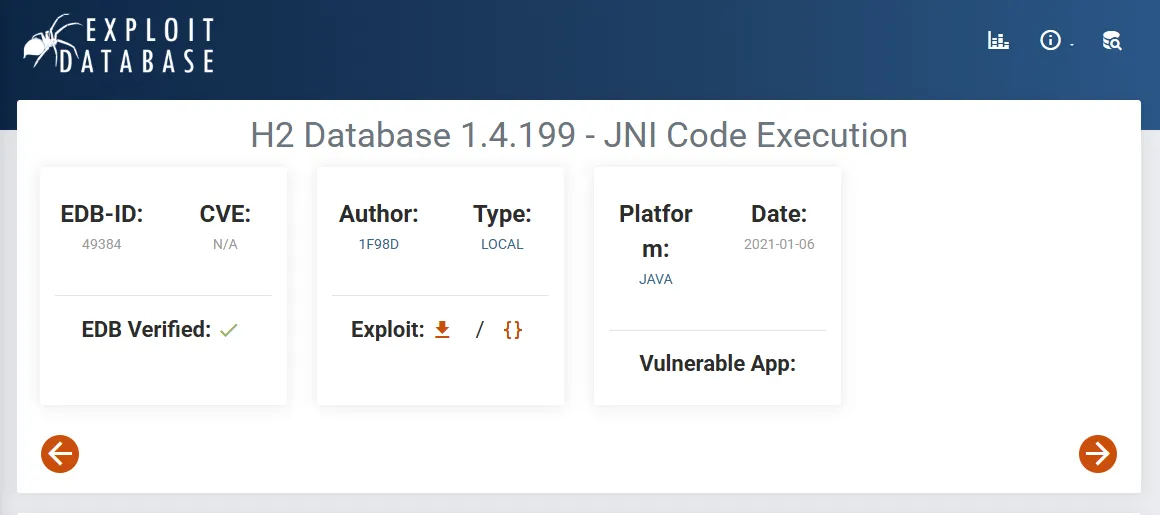The width and height of the screenshot is (1160, 515).
Task: Click the Author label
Action: [379, 215]
